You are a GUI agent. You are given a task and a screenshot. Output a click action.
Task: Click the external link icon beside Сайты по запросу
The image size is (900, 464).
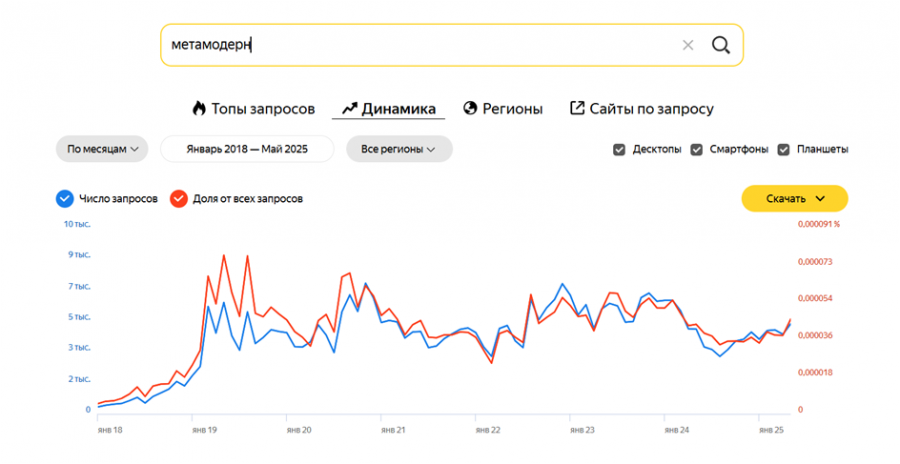coord(577,108)
